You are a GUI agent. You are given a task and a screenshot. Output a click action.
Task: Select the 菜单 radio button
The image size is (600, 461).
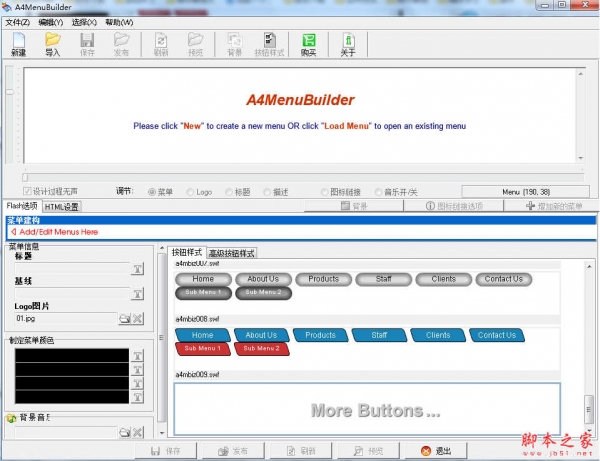(152, 192)
